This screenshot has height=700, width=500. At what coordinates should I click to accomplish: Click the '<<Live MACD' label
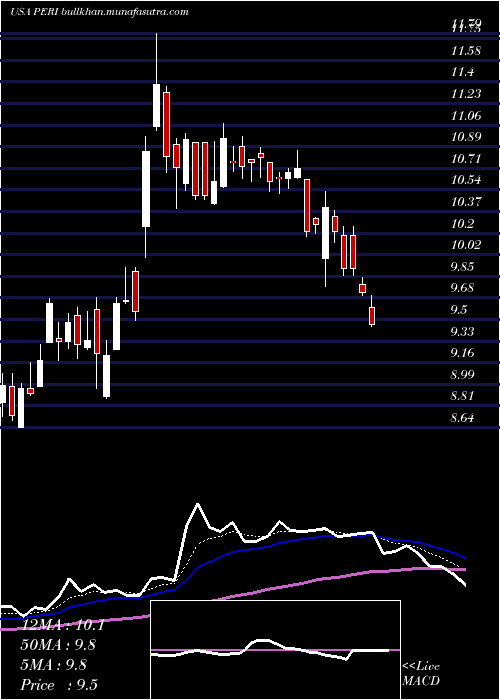coord(421,674)
